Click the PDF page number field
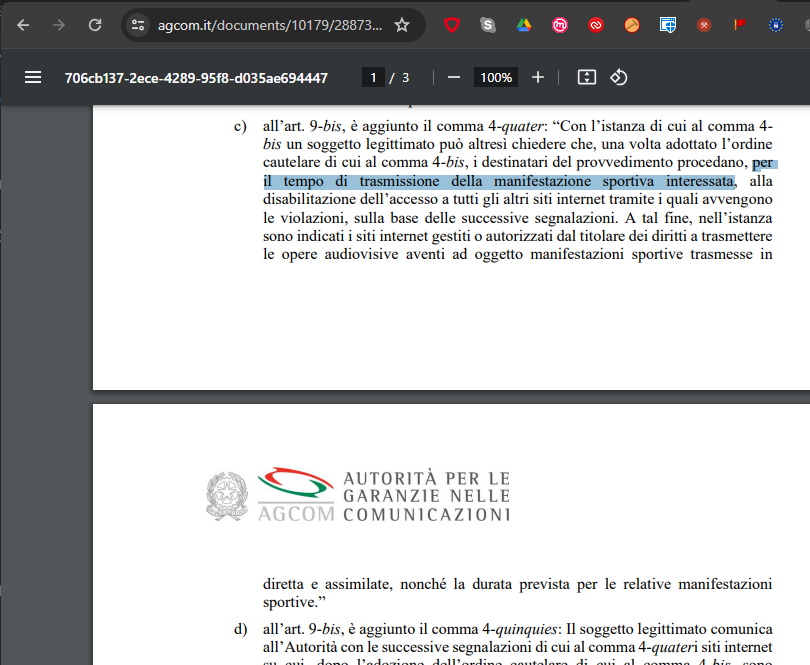 [373, 78]
